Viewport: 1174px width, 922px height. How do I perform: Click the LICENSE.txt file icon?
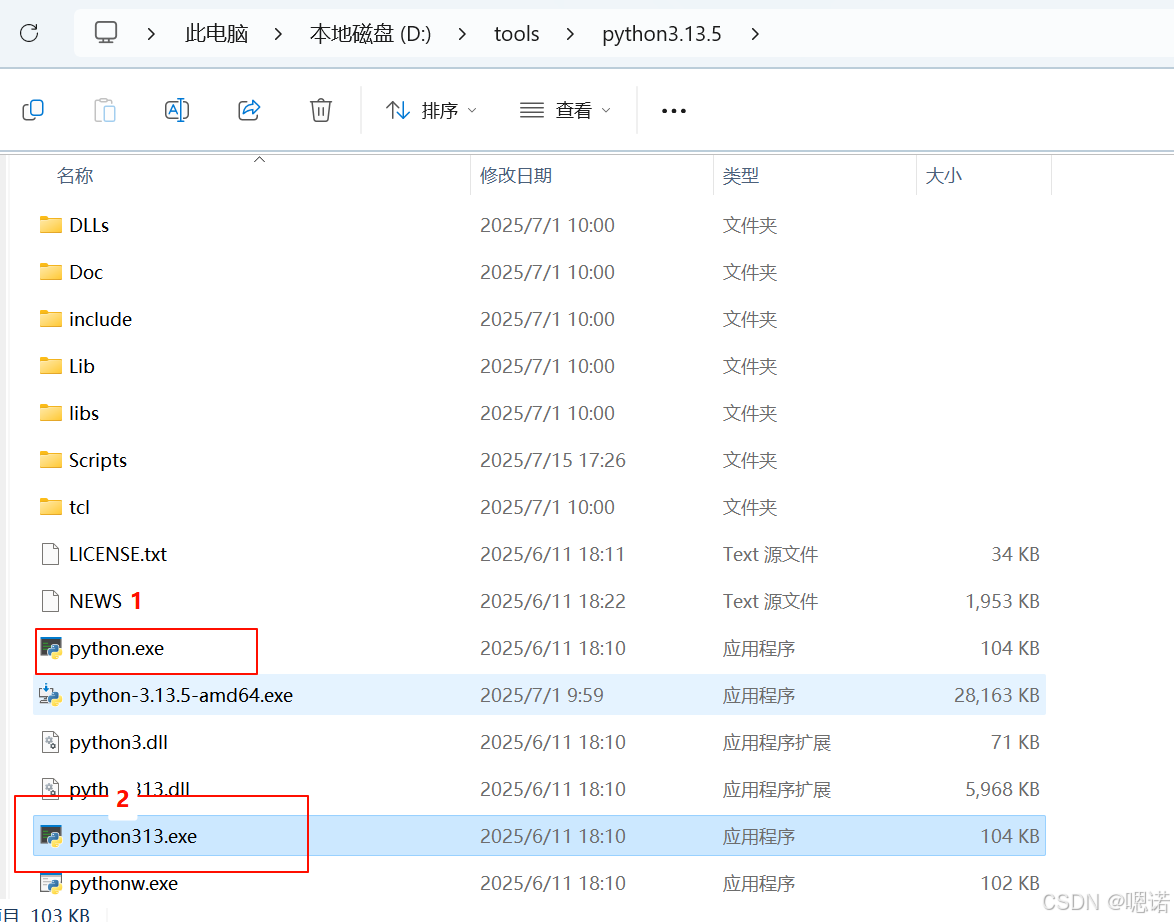(x=50, y=554)
